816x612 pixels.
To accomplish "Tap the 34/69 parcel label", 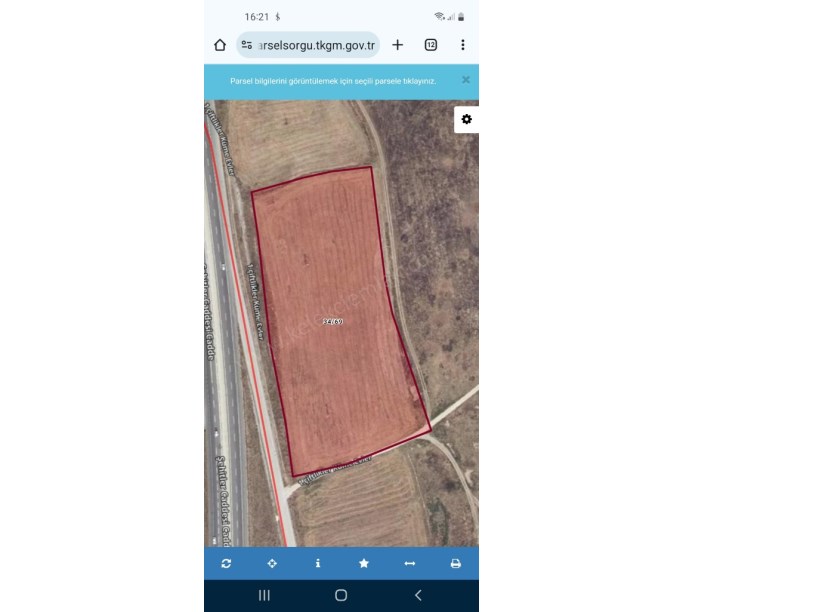I will click(333, 322).
